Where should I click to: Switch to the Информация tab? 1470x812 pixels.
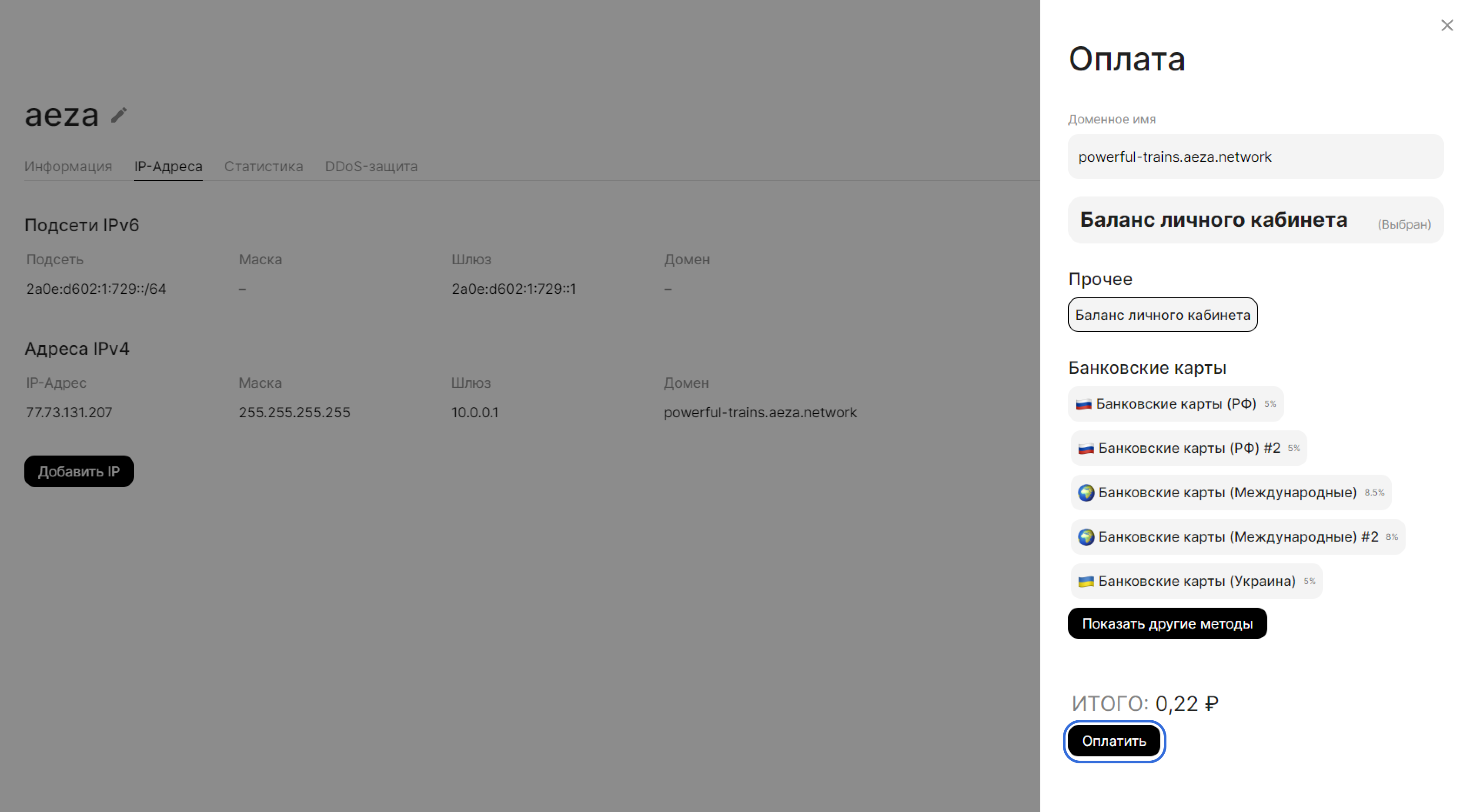(68, 166)
